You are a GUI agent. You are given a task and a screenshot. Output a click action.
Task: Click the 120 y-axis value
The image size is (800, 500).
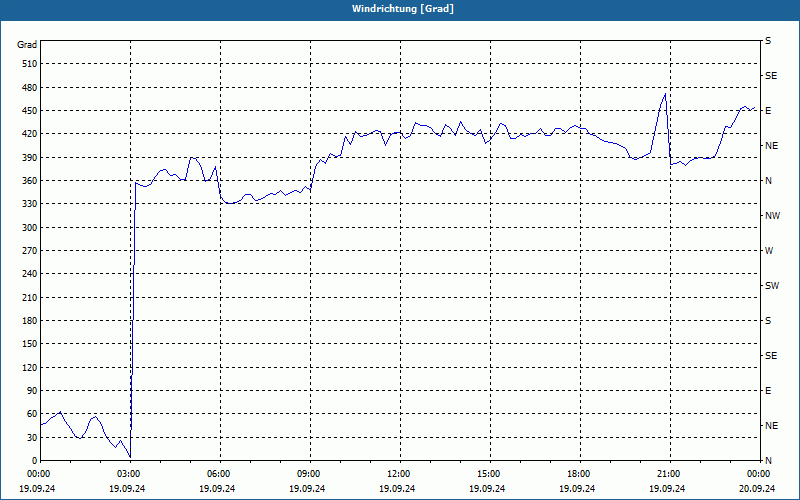click(30, 367)
